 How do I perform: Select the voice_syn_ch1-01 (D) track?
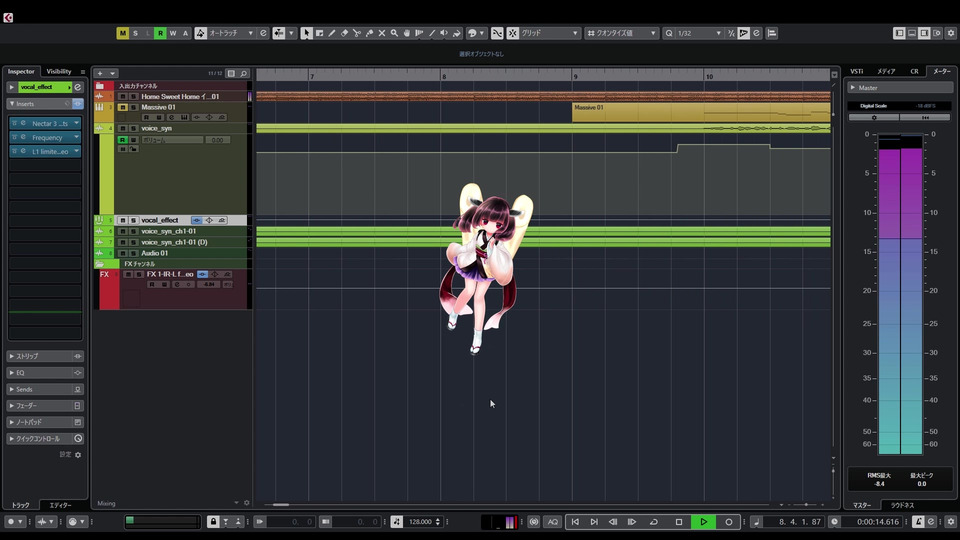(x=174, y=242)
